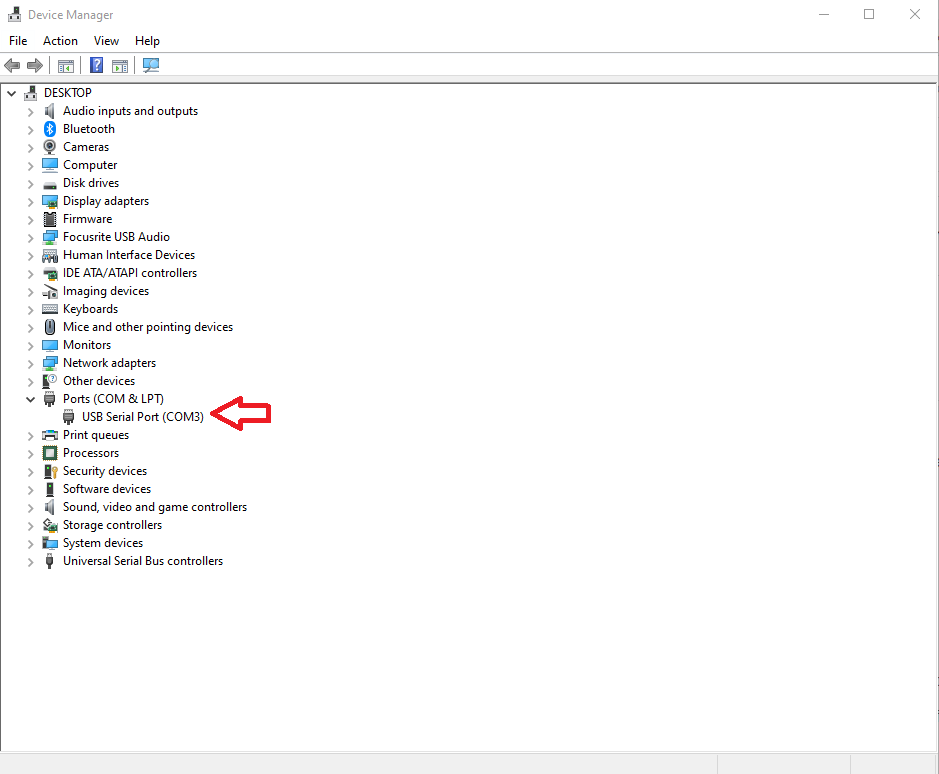This screenshot has height=774, width=939.
Task: Expand Universal Serial Bus controllers
Action: [31, 562]
